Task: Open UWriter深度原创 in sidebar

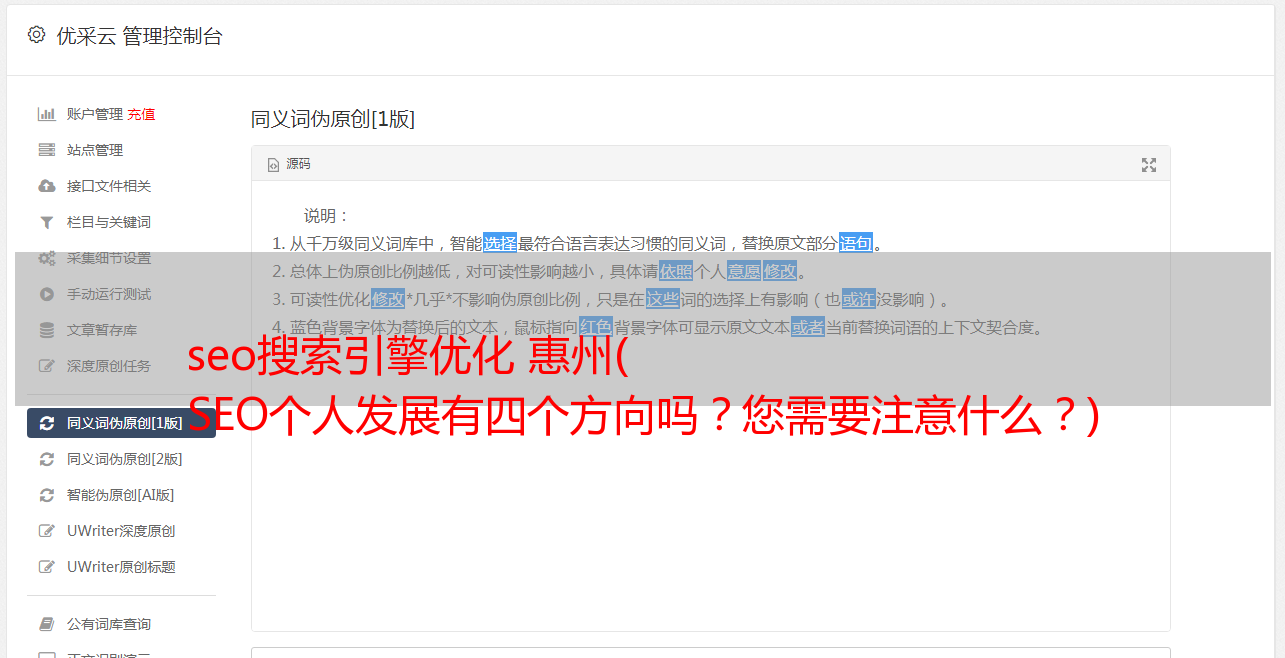Action: click(x=121, y=531)
